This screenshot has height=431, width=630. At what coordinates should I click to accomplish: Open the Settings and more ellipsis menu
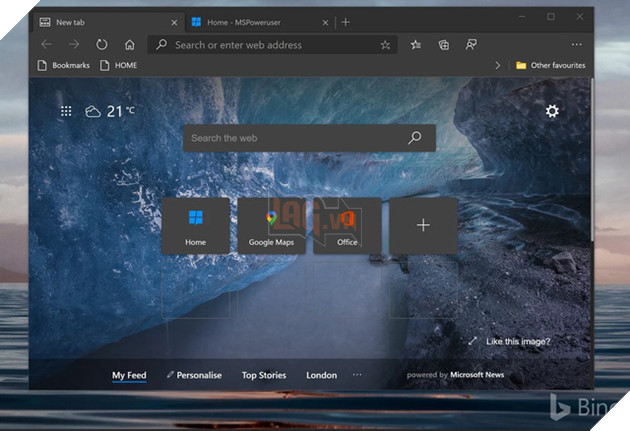point(577,45)
